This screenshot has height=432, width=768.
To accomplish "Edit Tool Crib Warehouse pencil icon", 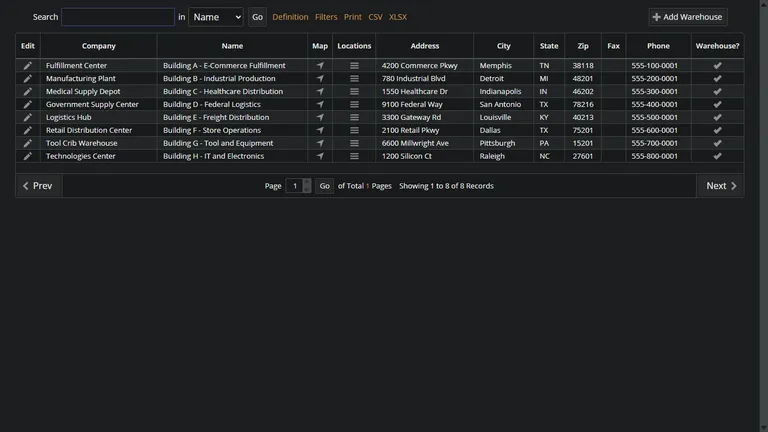I will pos(27,144).
